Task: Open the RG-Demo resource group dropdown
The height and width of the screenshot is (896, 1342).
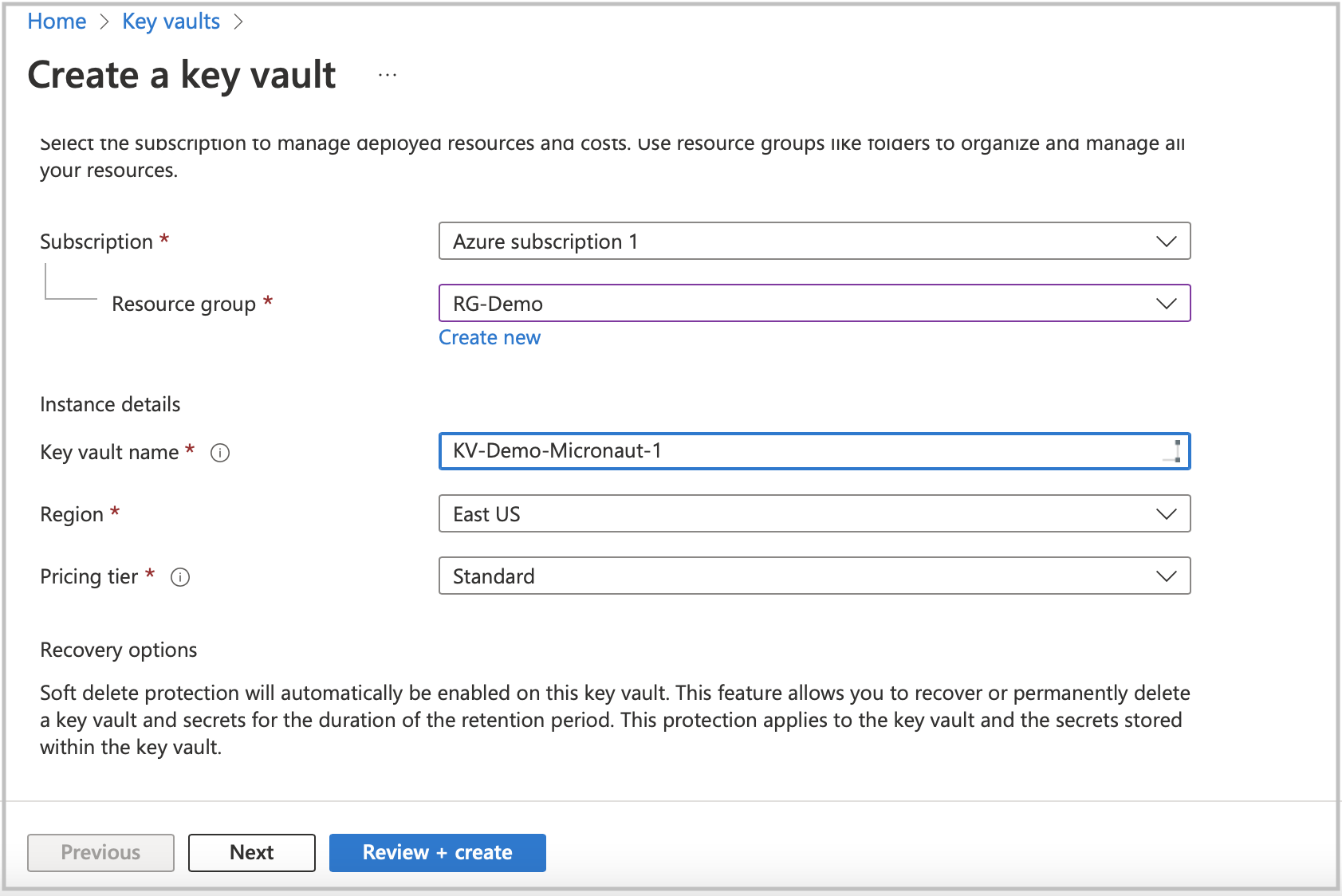Action: (x=814, y=303)
